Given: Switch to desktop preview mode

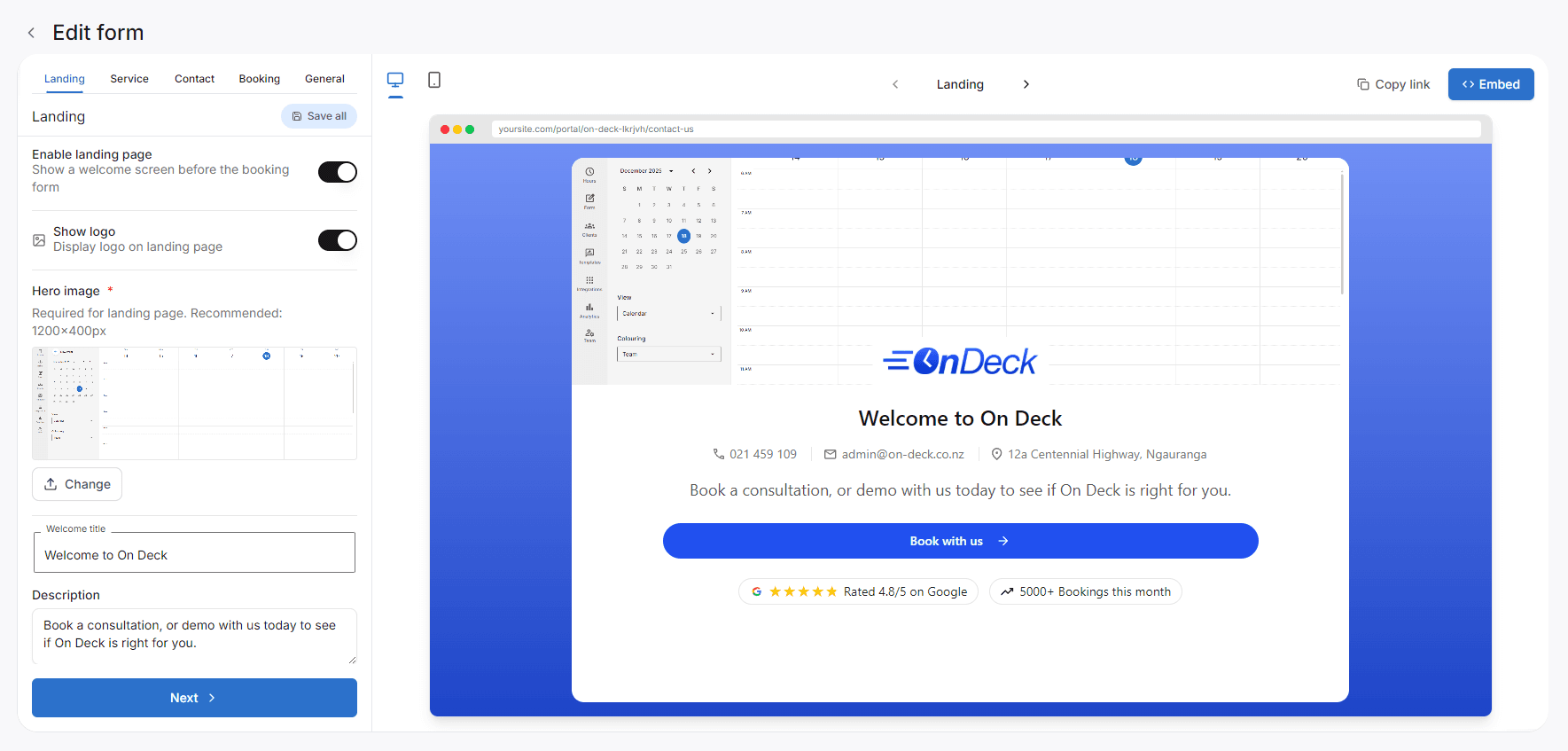Looking at the screenshot, I should 395,80.
